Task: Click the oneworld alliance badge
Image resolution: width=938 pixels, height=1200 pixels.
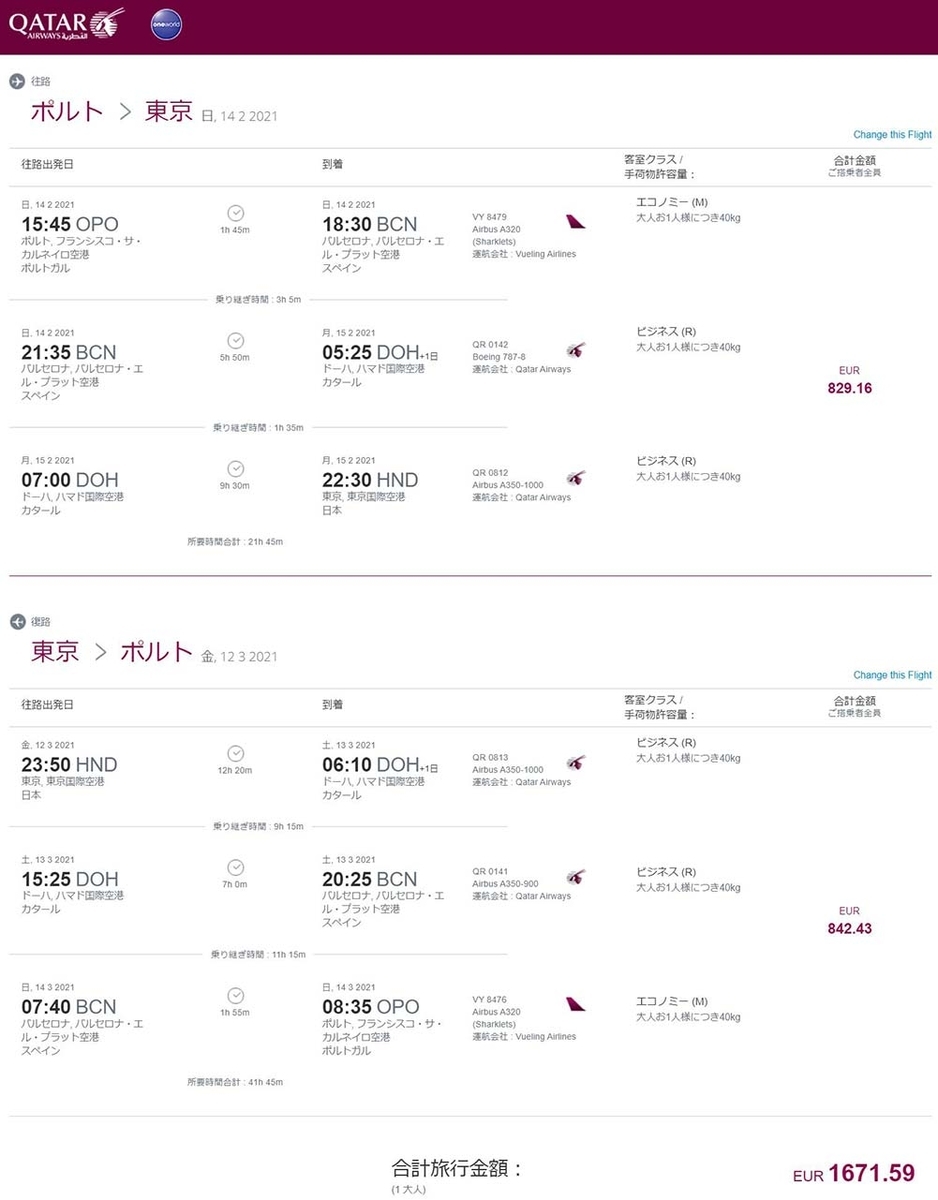Action: point(166,25)
